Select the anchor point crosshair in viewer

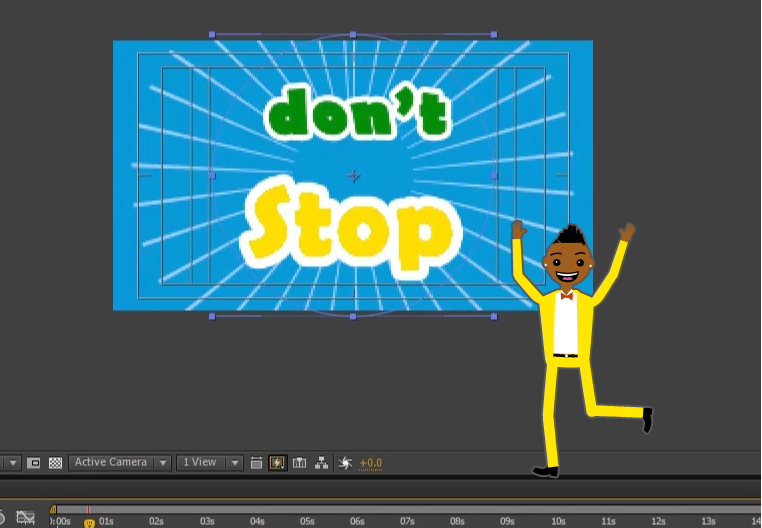pyautogui.click(x=353, y=176)
